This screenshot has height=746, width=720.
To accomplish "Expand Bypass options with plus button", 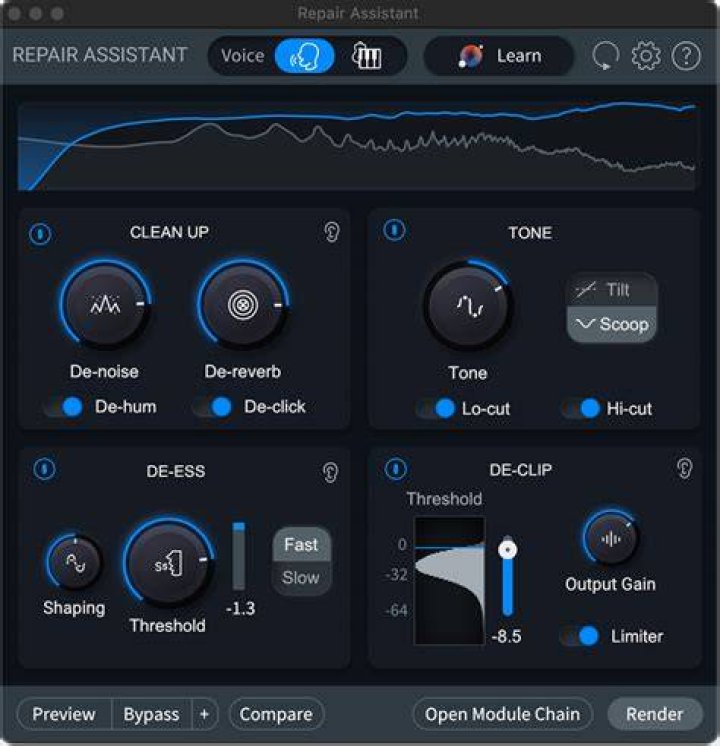I will [205, 714].
